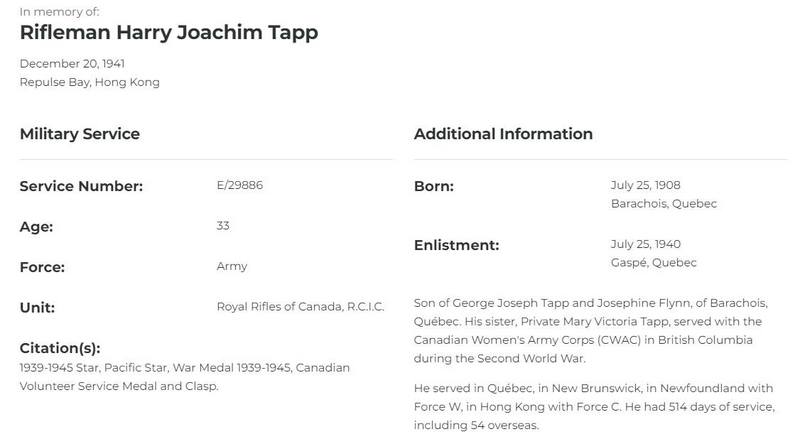This screenshot has height=444, width=800.
Task: Click the Service Number label
Action: (81, 186)
